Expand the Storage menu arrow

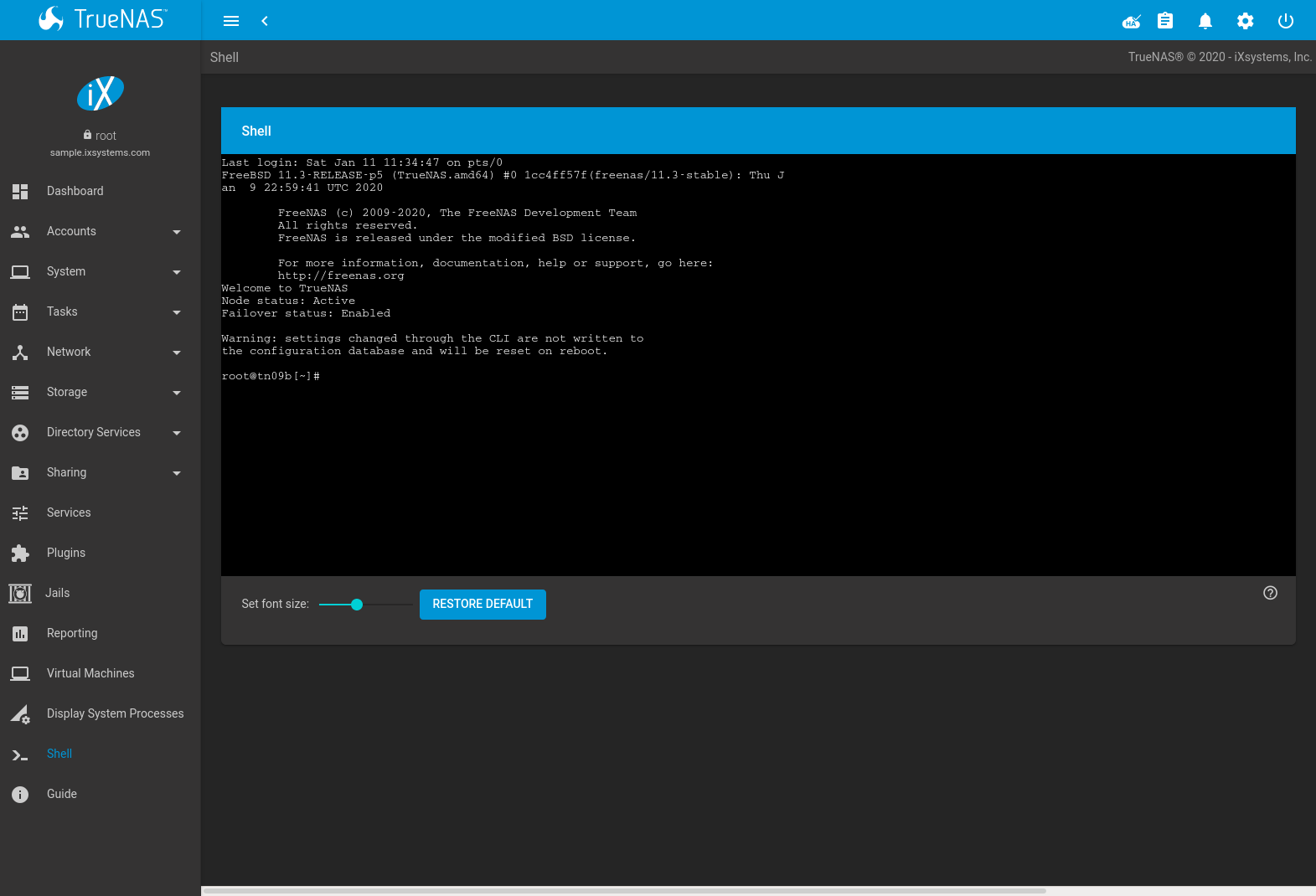click(177, 393)
